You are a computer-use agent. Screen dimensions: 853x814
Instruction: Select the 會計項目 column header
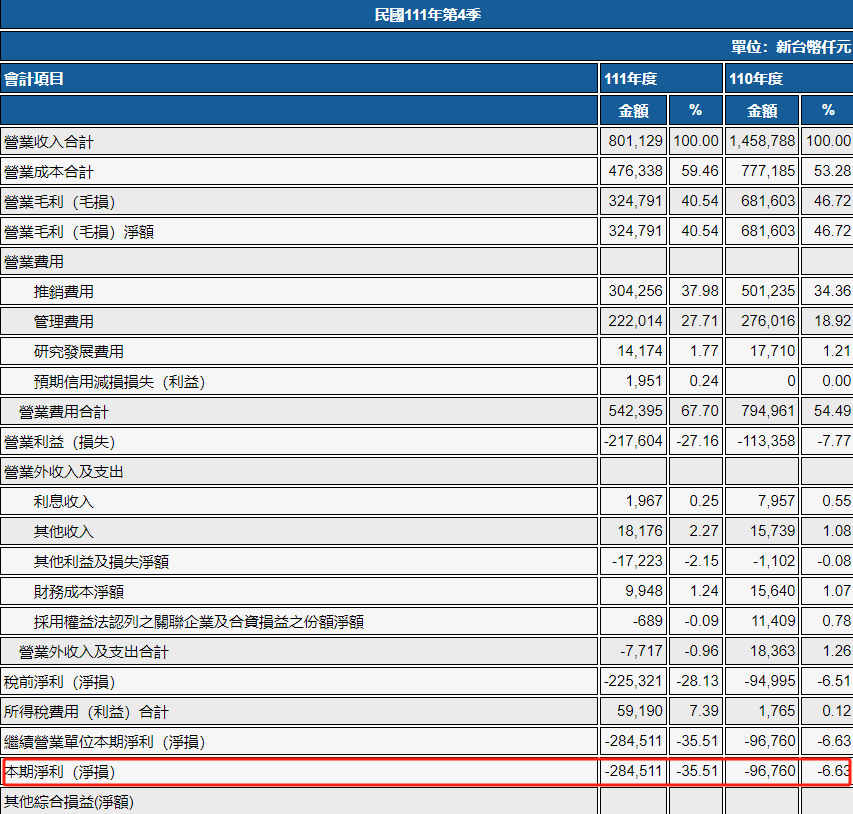[34, 78]
